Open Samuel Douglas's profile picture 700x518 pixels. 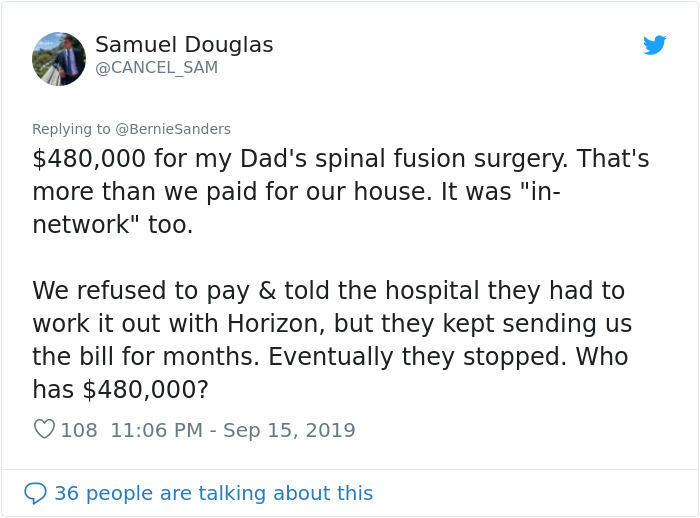tap(59, 59)
